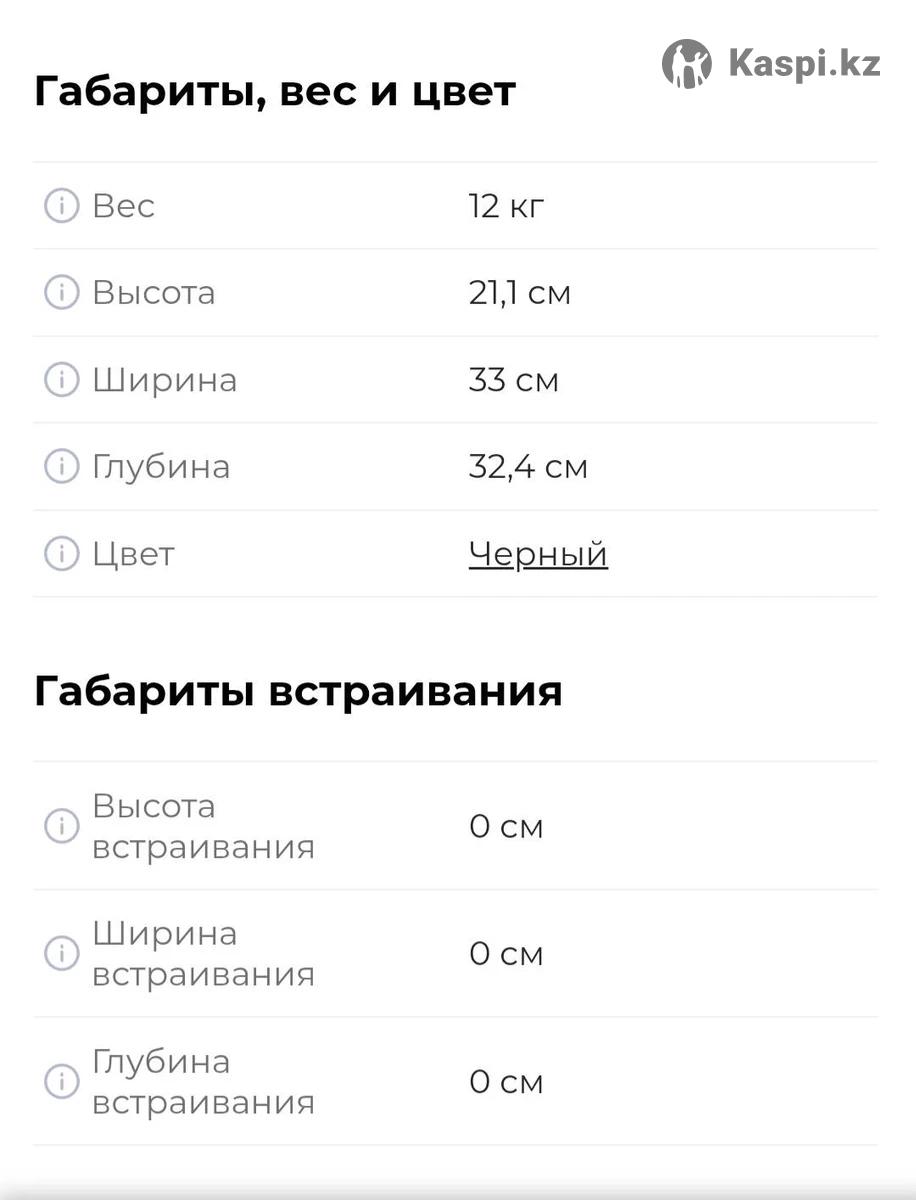Open the Черный color link
916x1200 pixels.
click(538, 554)
